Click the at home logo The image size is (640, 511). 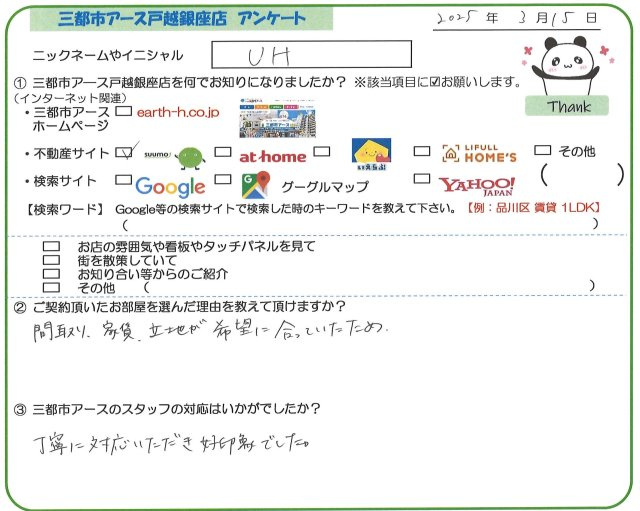(x=271, y=156)
